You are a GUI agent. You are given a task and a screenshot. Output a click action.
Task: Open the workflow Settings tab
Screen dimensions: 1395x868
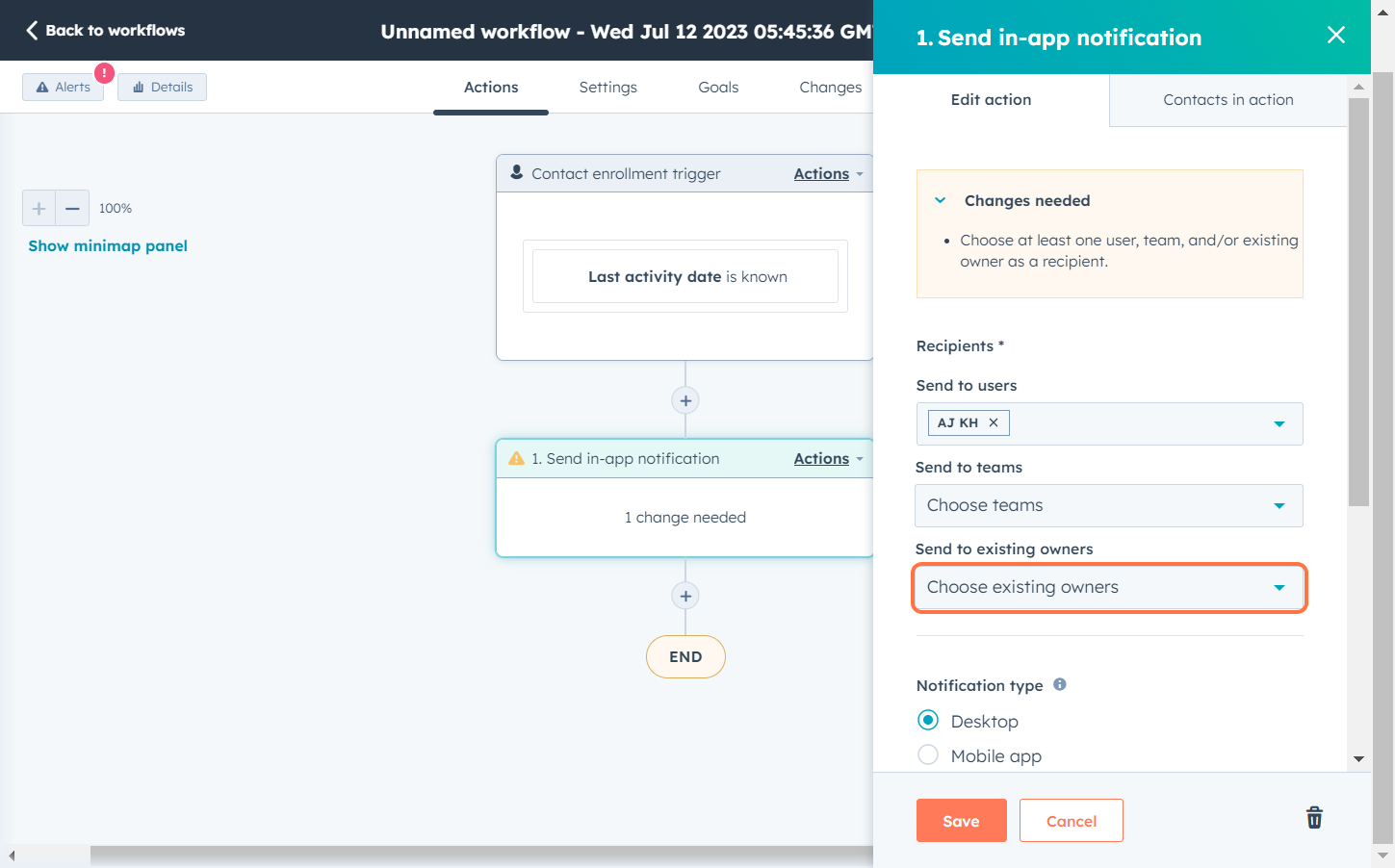tap(607, 87)
